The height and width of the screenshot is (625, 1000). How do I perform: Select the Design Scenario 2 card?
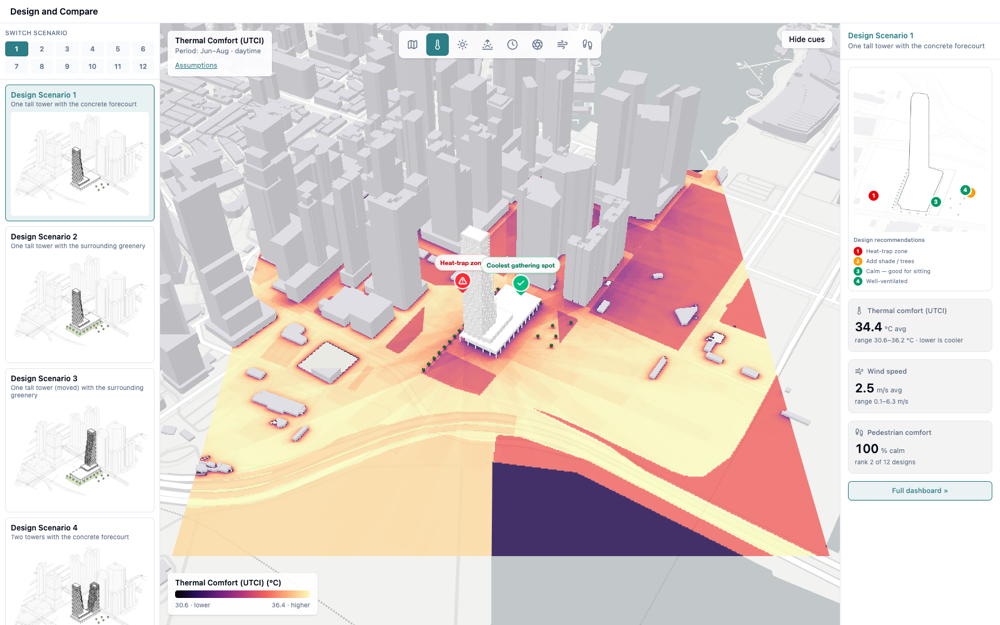pyautogui.click(x=80, y=295)
